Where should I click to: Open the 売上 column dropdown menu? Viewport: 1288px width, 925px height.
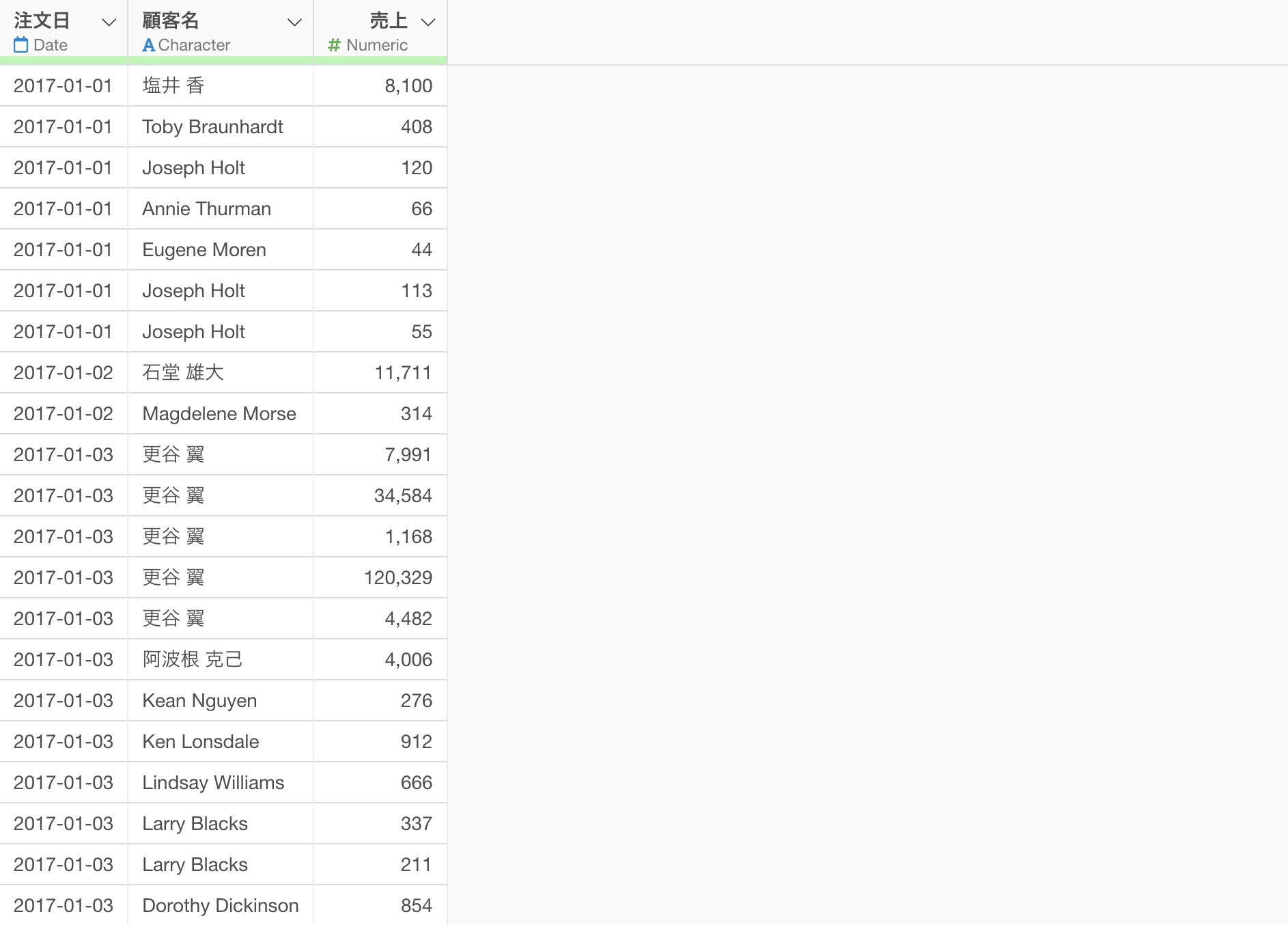pyautogui.click(x=428, y=22)
